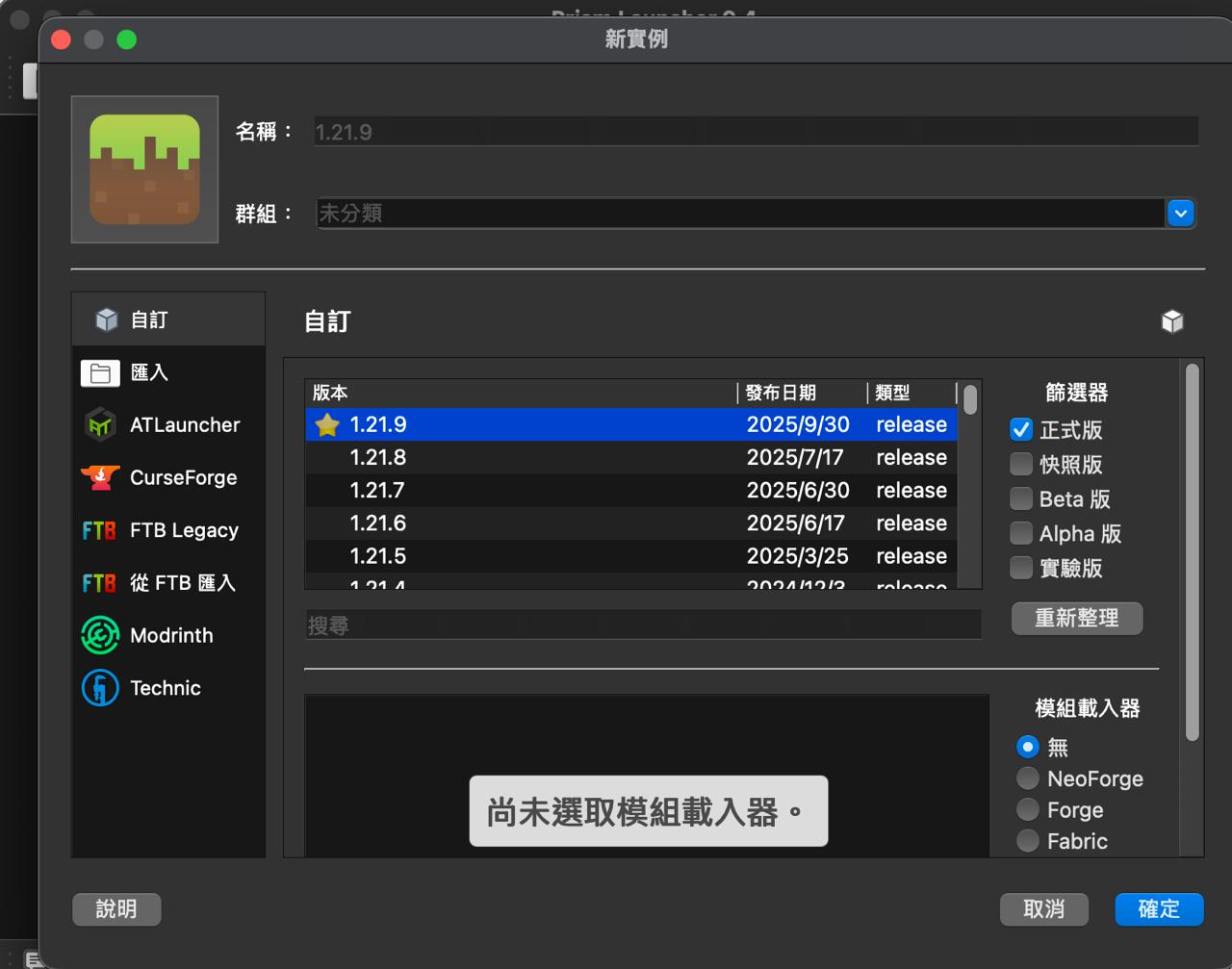Confirm with the 確定 button
The width and height of the screenshot is (1232, 969).
1158,909
